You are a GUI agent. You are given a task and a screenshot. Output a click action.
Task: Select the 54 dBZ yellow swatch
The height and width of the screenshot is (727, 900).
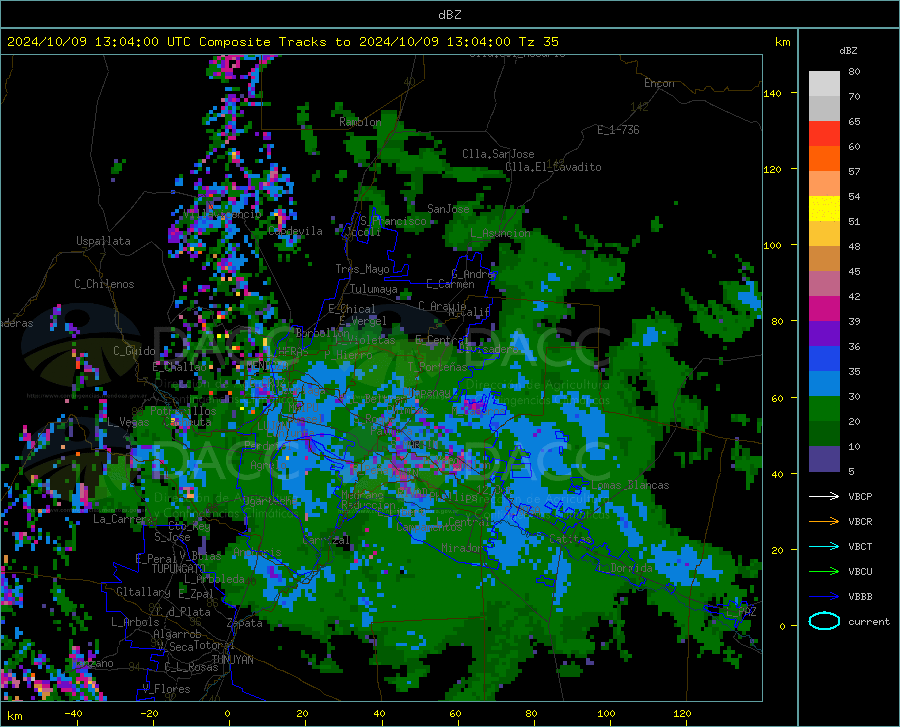point(824,209)
